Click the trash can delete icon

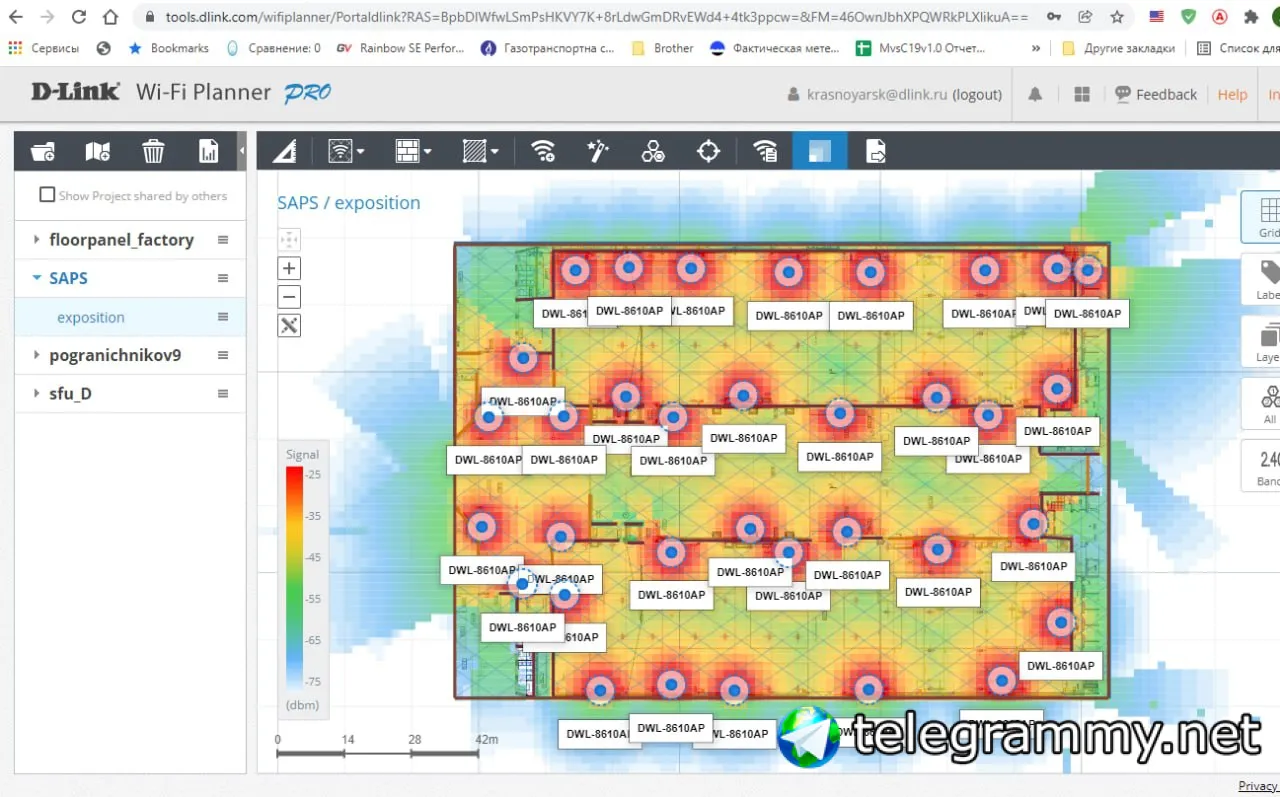[x=153, y=152]
